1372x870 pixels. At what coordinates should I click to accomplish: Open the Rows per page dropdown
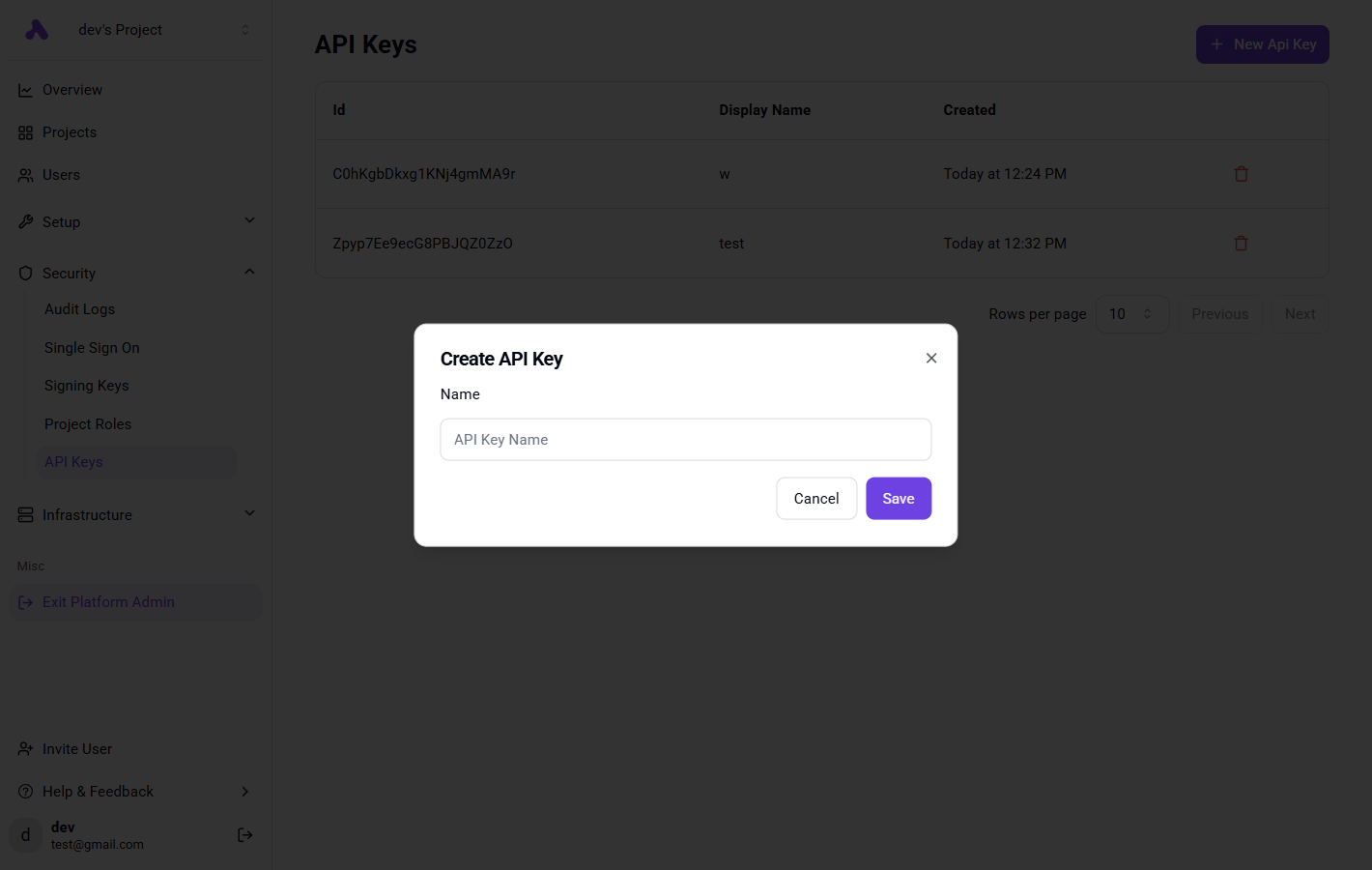(x=1131, y=313)
